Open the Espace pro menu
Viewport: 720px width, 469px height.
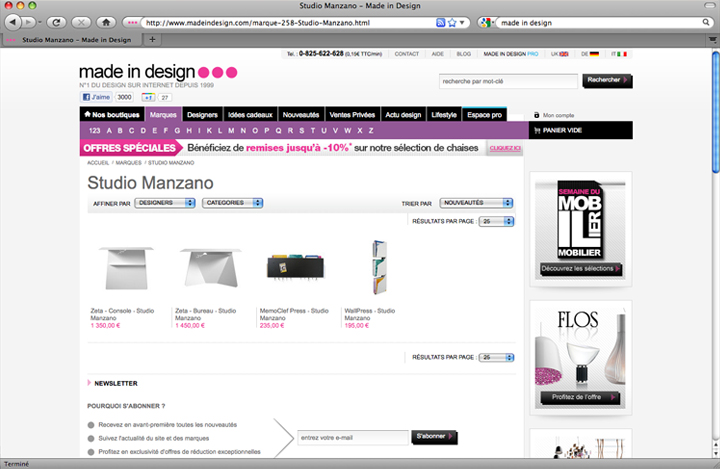pyautogui.click(x=484, y=114)
